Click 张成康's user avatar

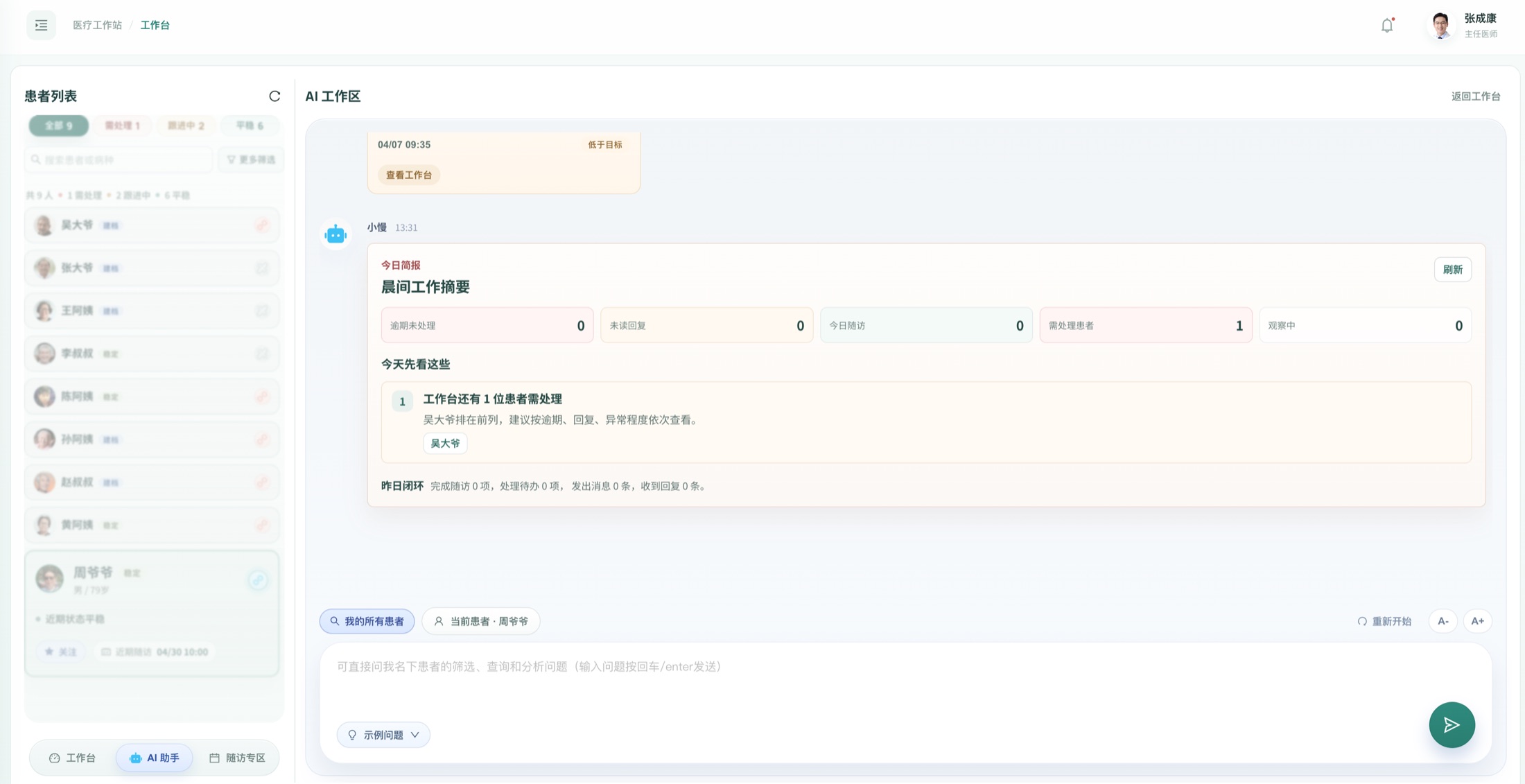(1441, 26)
